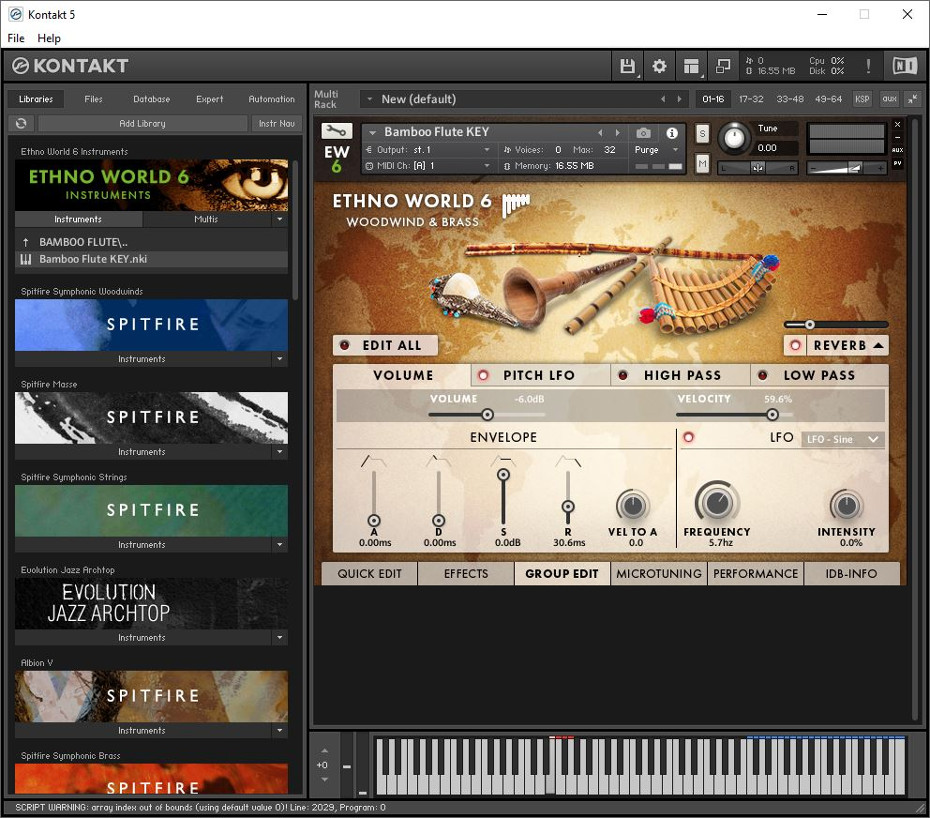Open the Output st. 1 dropdown
The height and width of the screenshot is (818, 930).
pos(428,149)
